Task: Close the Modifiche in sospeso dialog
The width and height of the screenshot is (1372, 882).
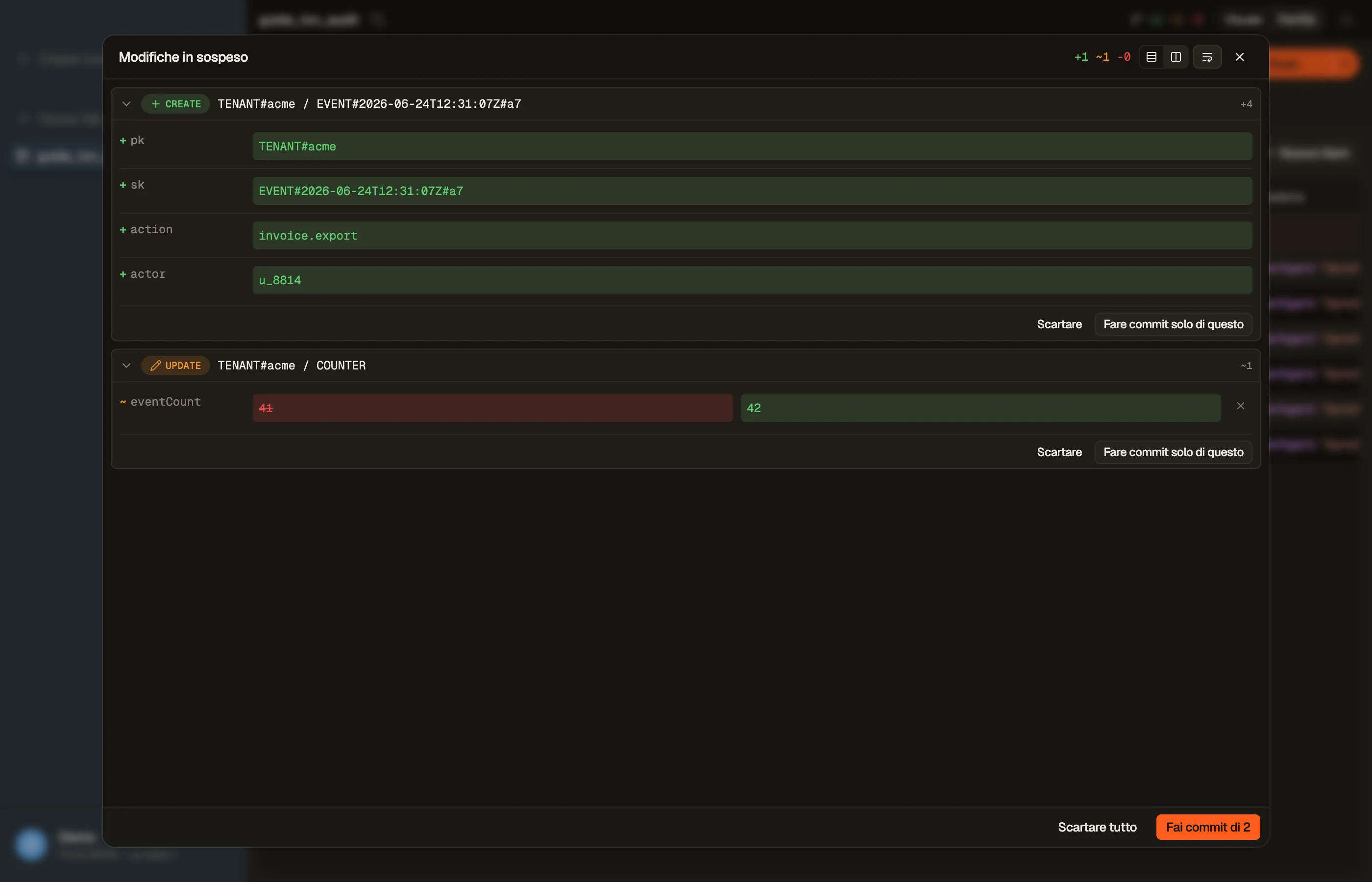Action: pos(1240,57)
